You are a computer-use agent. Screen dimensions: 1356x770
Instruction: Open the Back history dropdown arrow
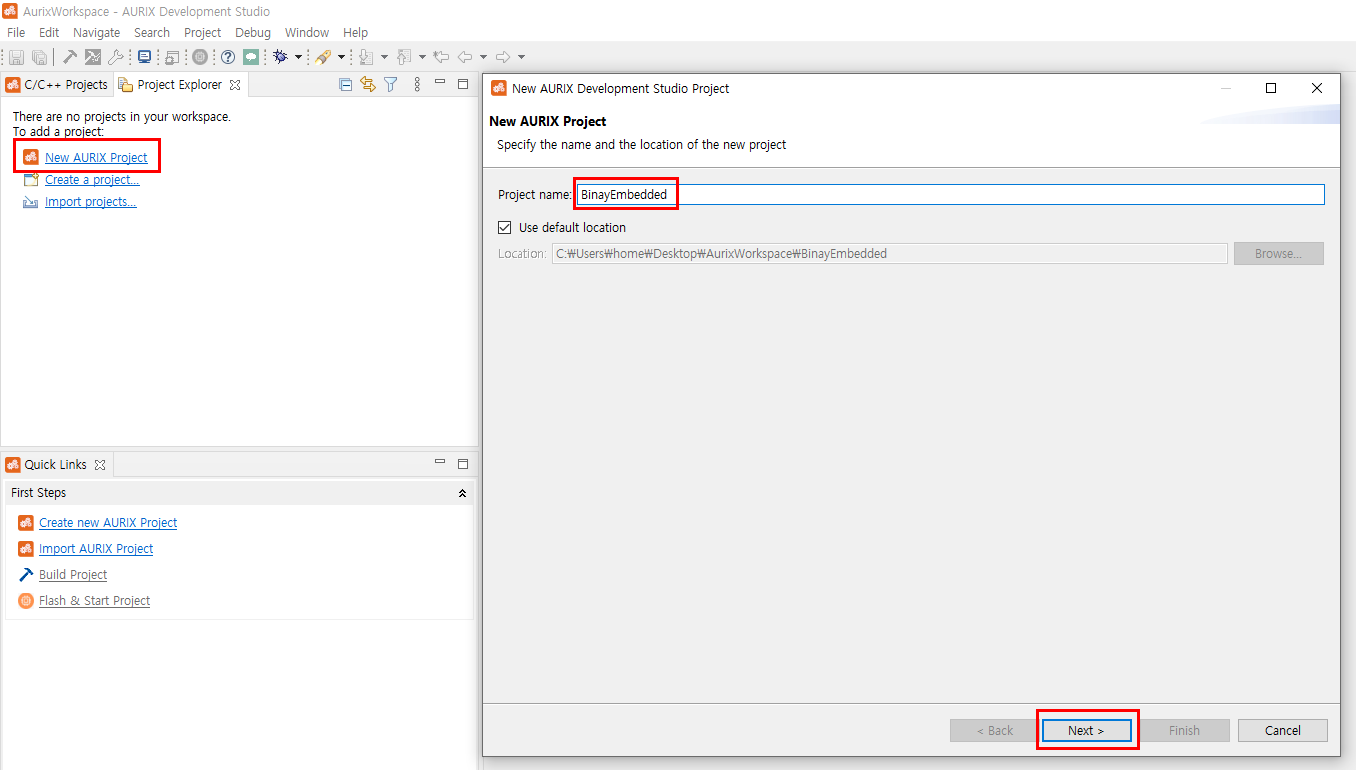(x=483, y=57)
